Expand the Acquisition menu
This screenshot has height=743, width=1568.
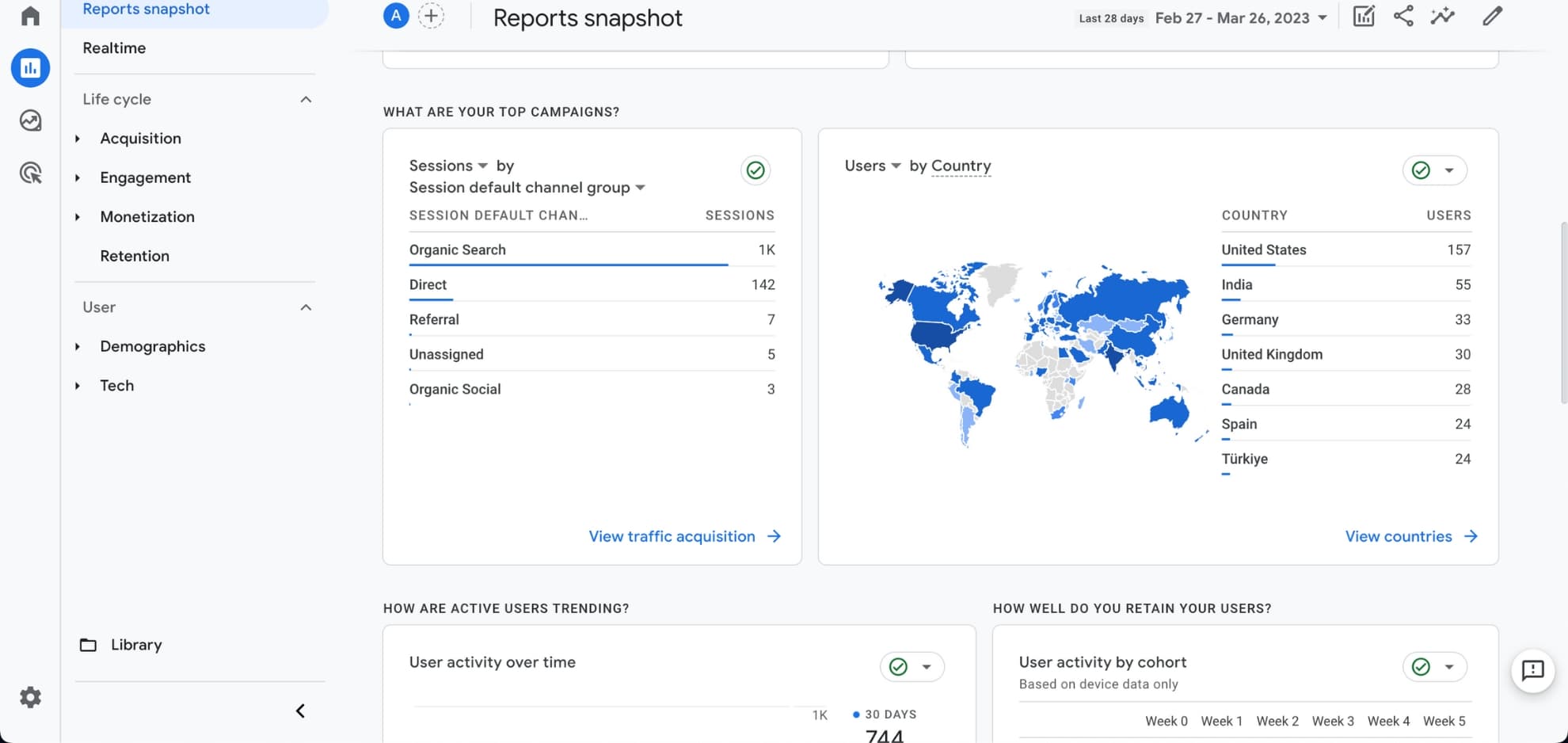(78, 139)
